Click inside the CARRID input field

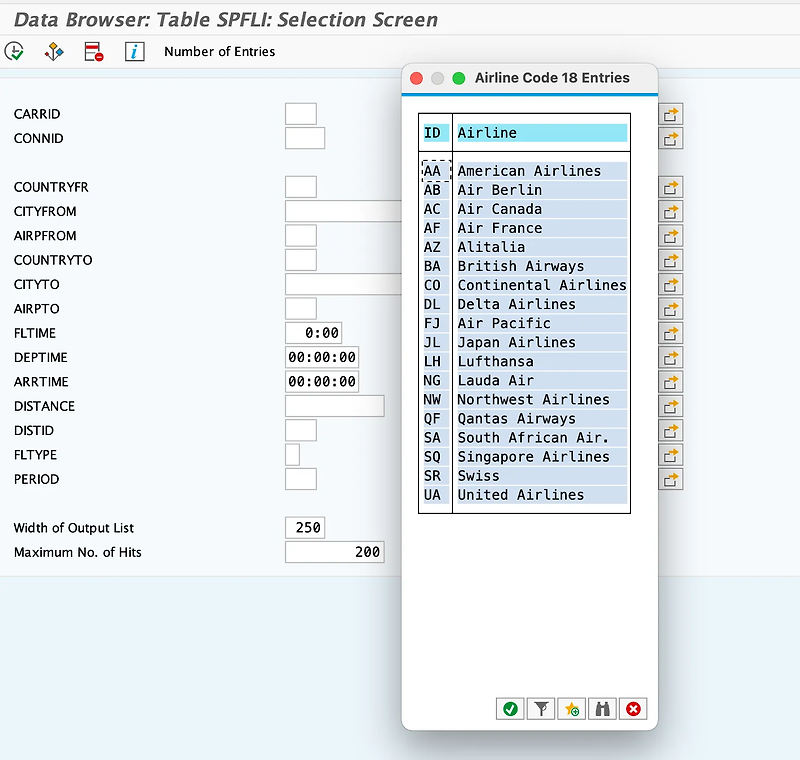300,113
